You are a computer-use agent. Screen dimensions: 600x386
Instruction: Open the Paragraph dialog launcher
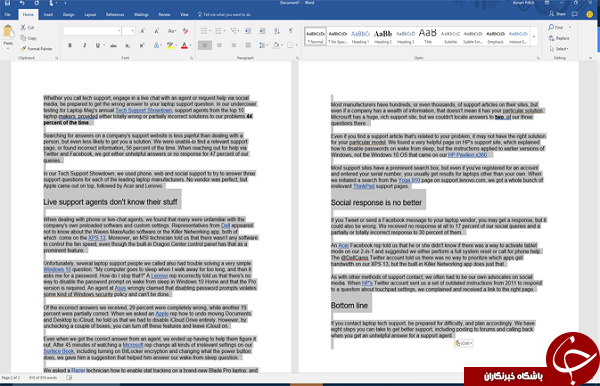pos(297,58)
